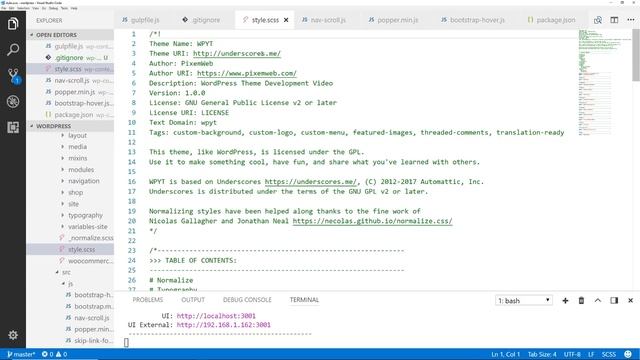Image resolution: width=640 pixels, height=360 pixels.
Task: Click the code minimap preview
Action: 605,82
